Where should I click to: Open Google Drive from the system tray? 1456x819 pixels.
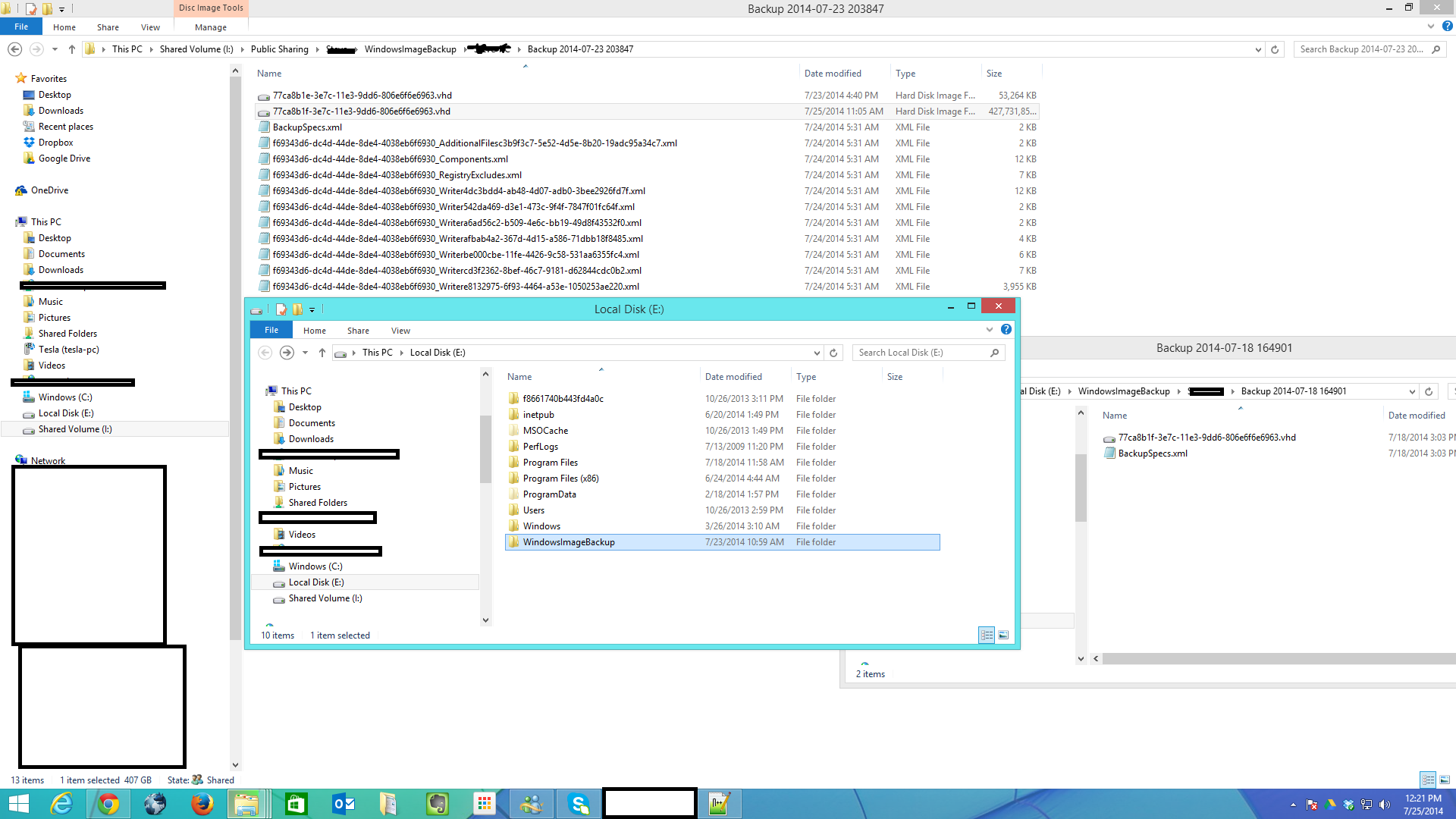[1329, 803]
